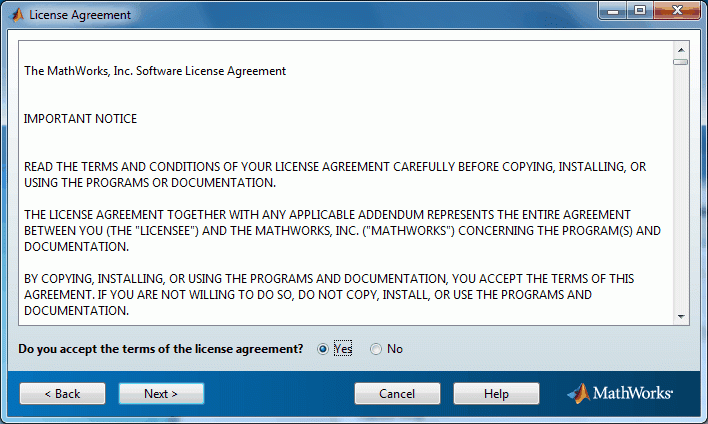Minimize the License Agreement window
Image resolution: width=708 pixels, height=424 pixels.
tap(613, 11)
